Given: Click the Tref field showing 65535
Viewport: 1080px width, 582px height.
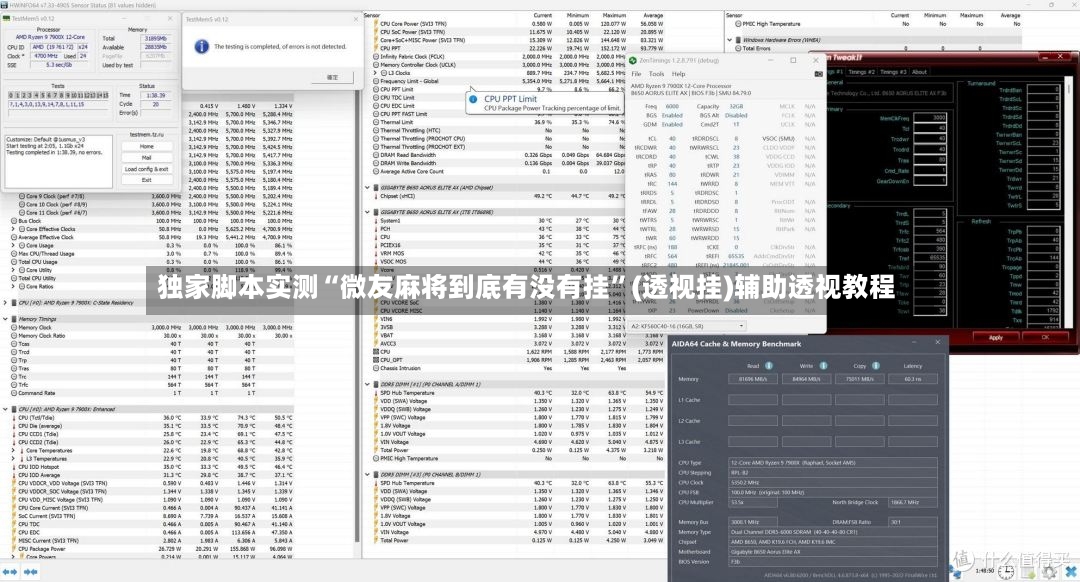Looking at the screenshot, I should click(931, 258).
